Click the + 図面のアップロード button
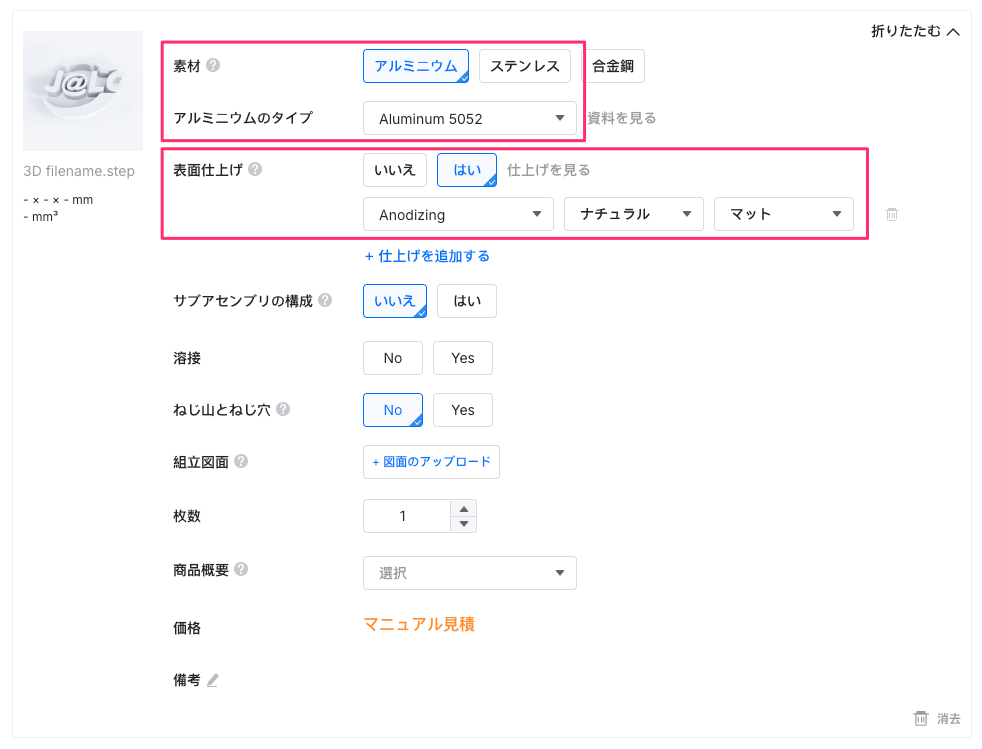This screenshot has width=982, height=749. coord(431,462)
